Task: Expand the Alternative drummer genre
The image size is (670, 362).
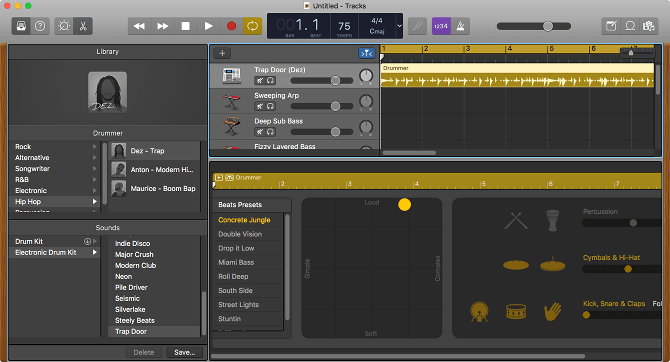Action: 95,158
